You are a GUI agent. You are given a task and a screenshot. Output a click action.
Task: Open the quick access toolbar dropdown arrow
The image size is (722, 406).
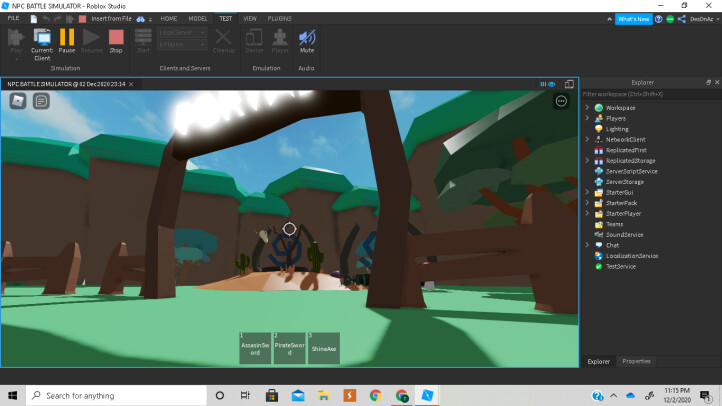[151, 19]
